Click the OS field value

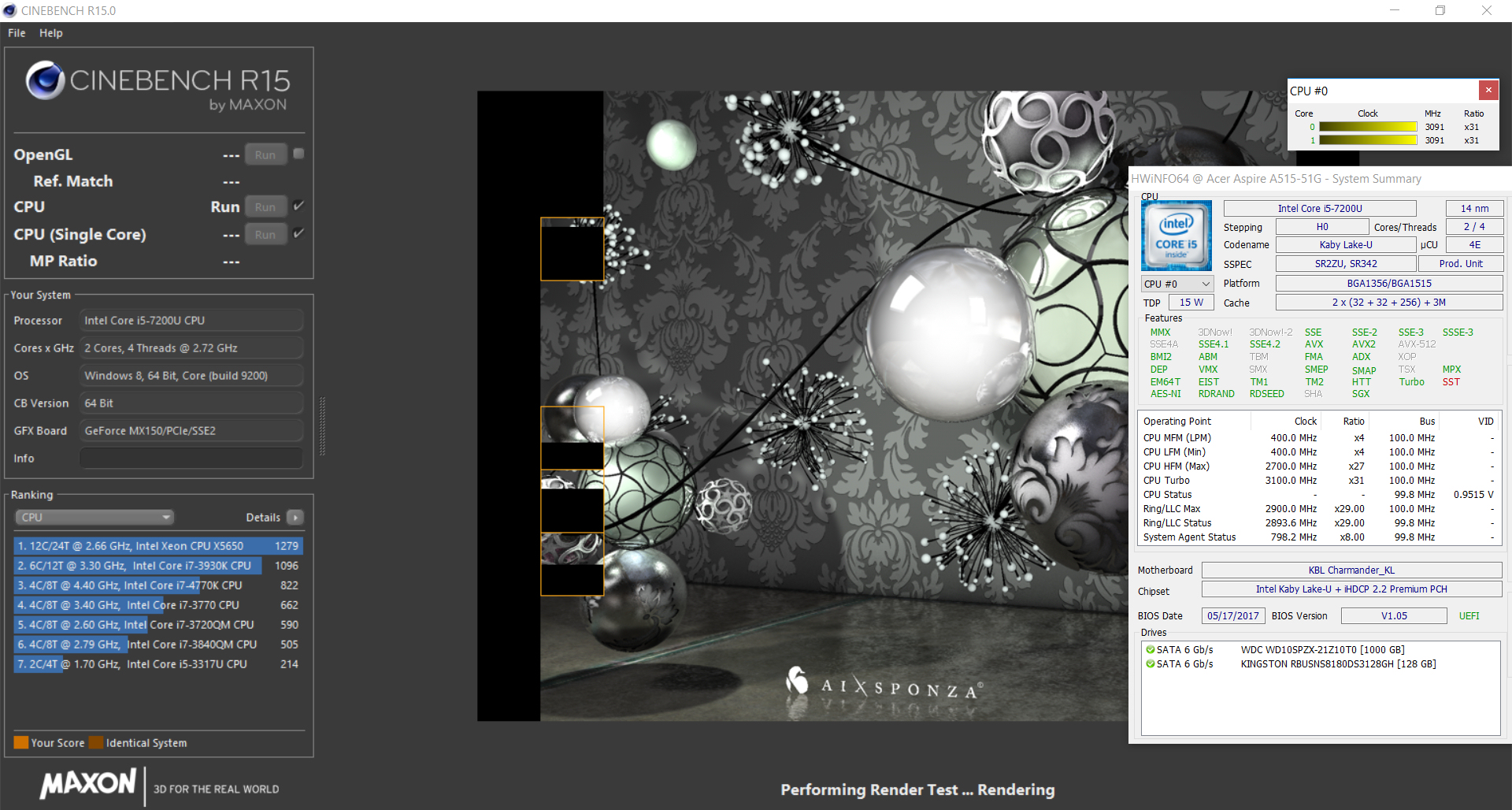[191, 376]
